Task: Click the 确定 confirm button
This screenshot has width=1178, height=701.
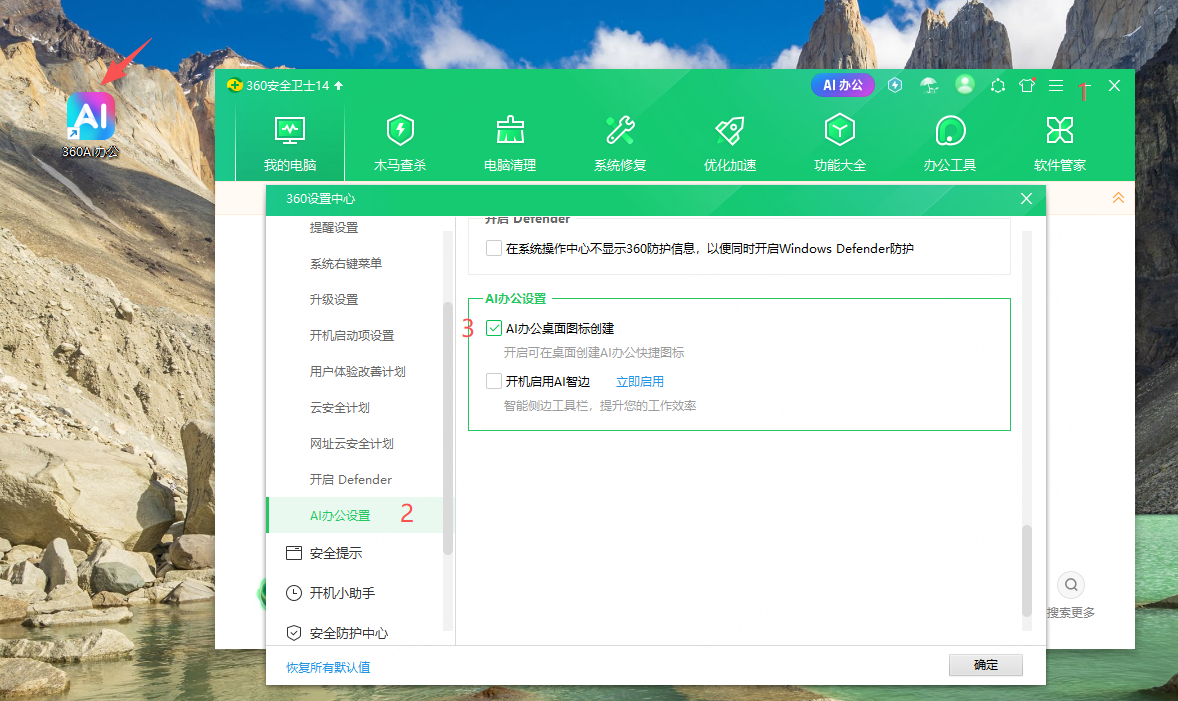Action: pos(985,664)
